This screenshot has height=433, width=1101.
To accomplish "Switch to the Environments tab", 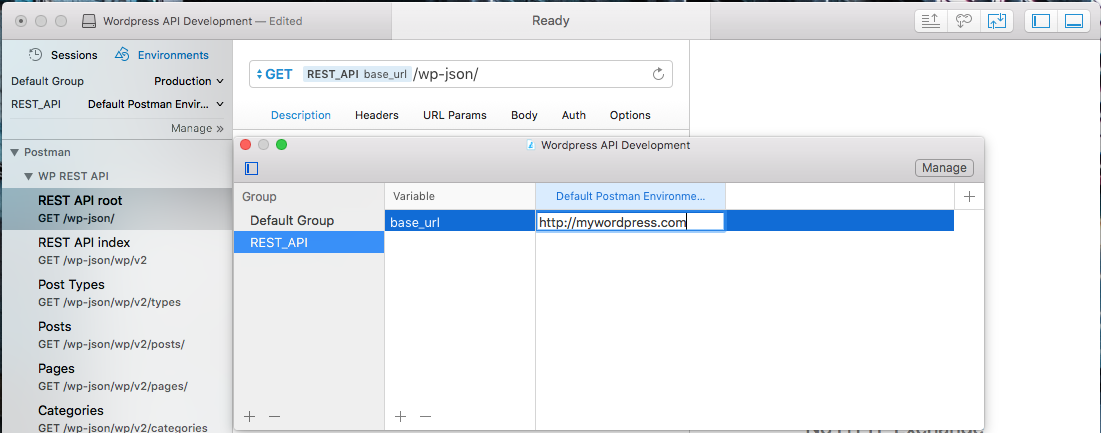I will (161, 55).
